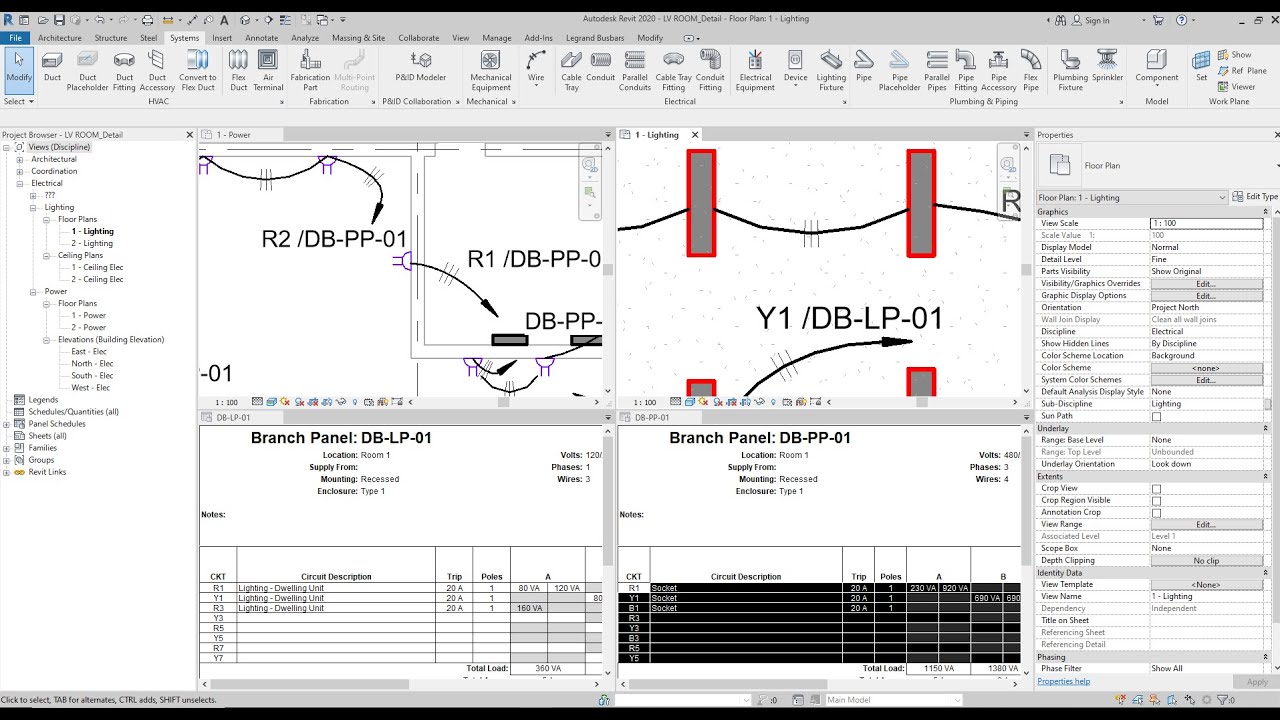This screenshot has height=720, width=1280.
Task: Select the Pipe Placeholder tool
Action: click(899, 70)
